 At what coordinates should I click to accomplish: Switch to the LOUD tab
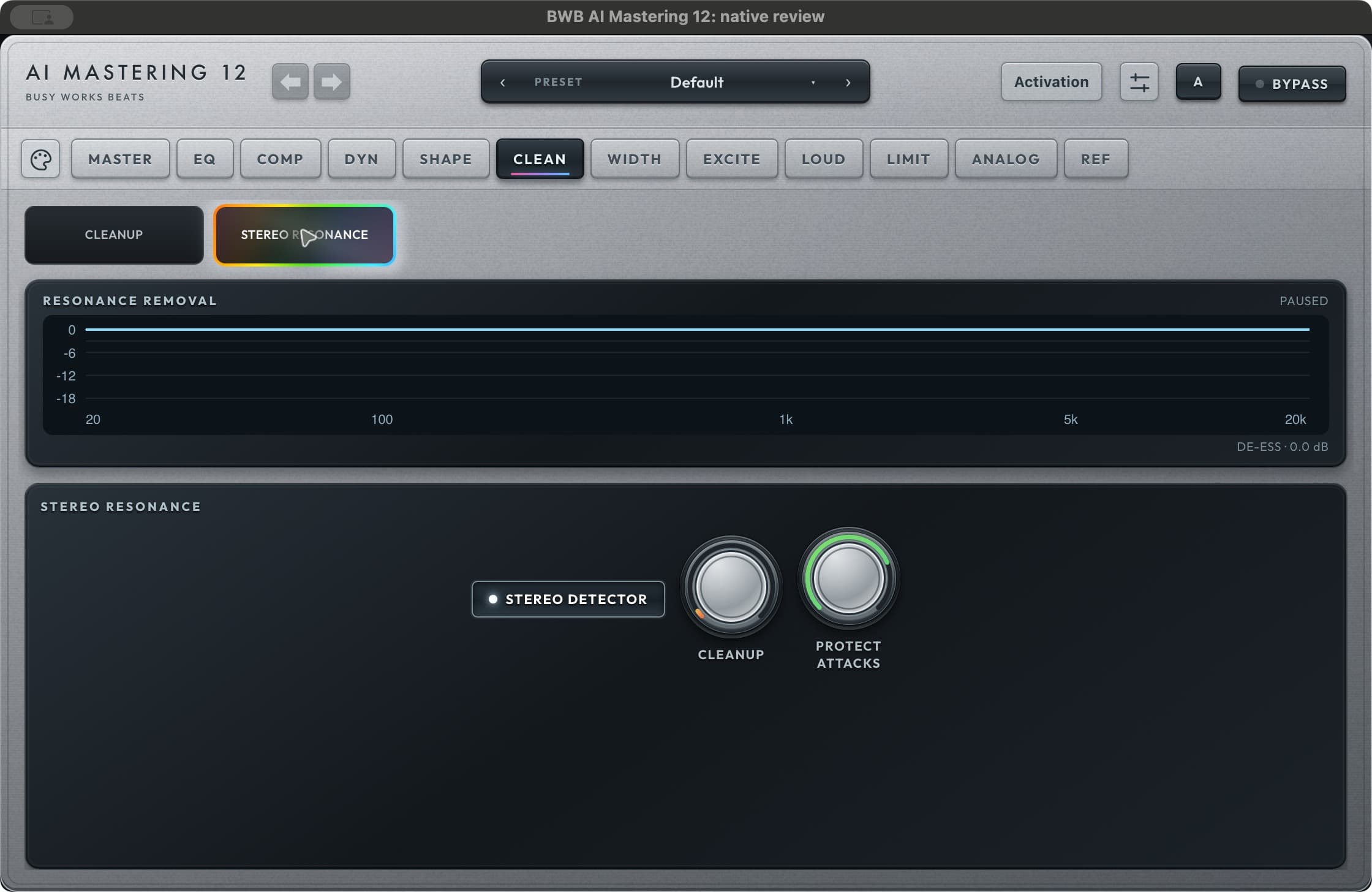[x=824, y=159]
